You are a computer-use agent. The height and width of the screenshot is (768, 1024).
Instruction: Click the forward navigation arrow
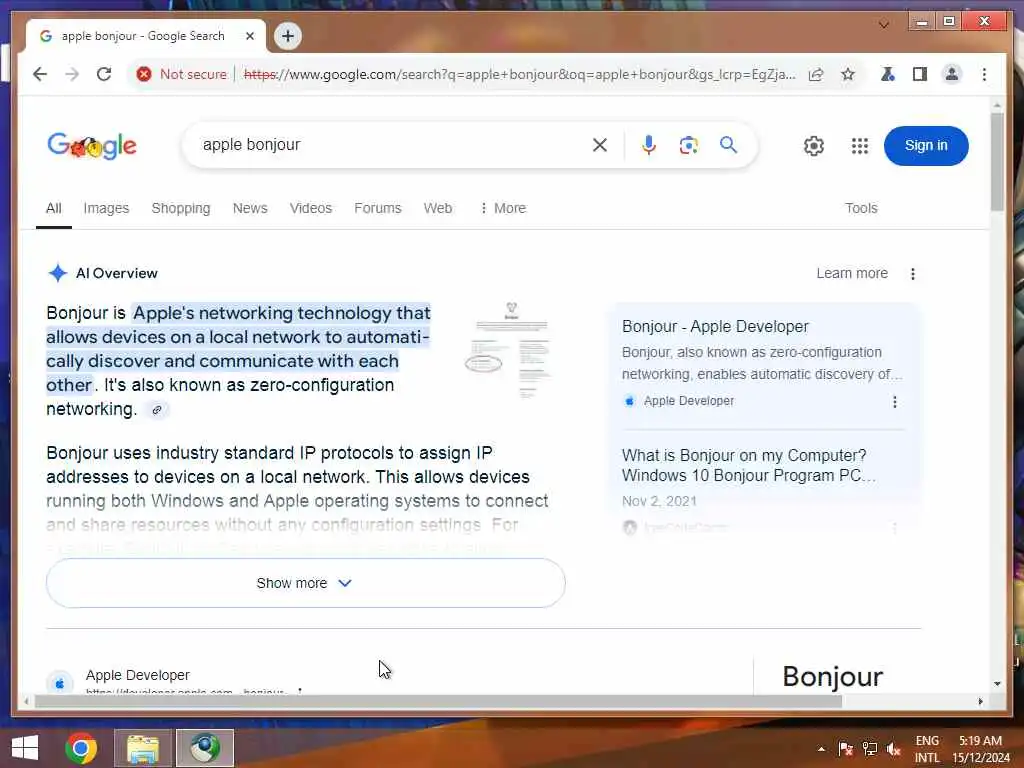pyautogui.click(x=72, y=74)
